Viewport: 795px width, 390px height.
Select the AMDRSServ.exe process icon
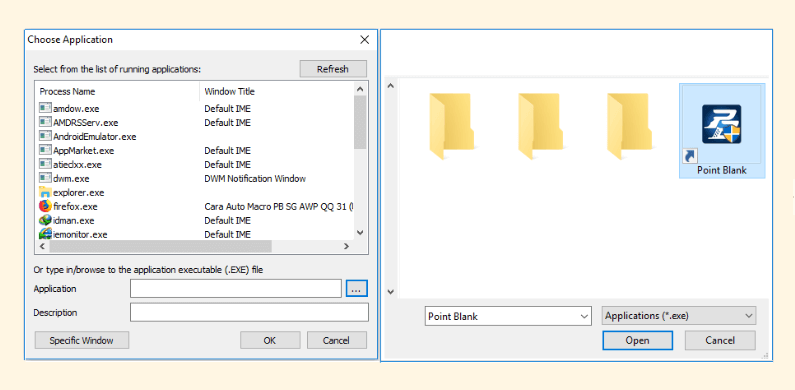(46, 122)
